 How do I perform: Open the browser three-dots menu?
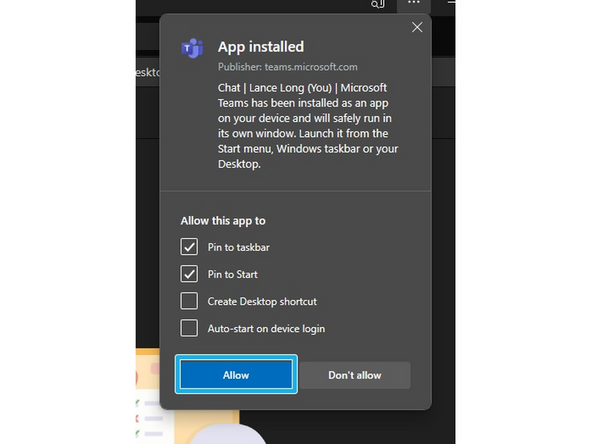414,4
